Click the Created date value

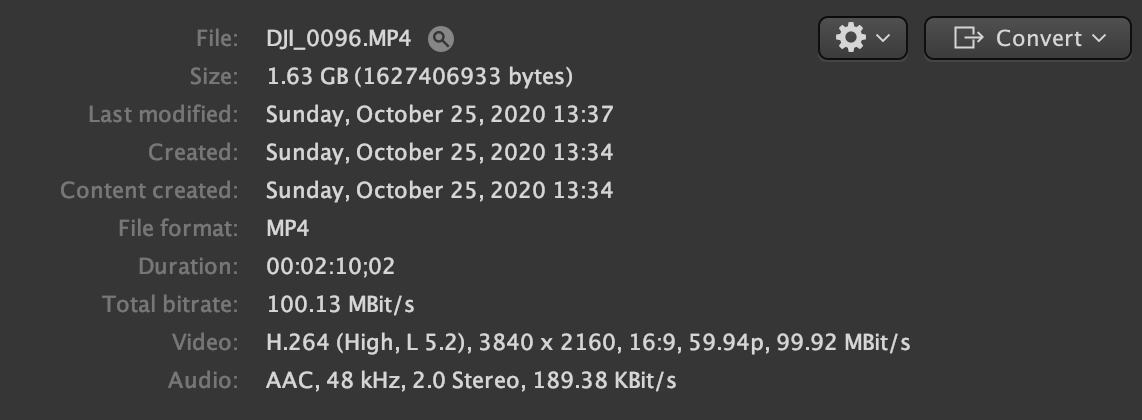tap(439, 152)
